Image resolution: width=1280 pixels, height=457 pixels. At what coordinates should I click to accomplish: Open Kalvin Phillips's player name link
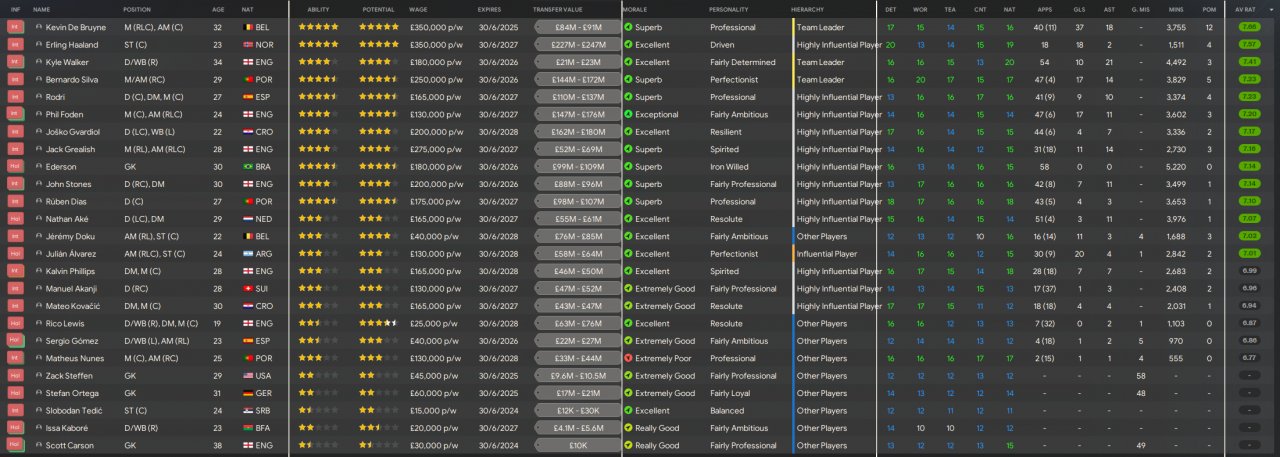coord(71,271)
